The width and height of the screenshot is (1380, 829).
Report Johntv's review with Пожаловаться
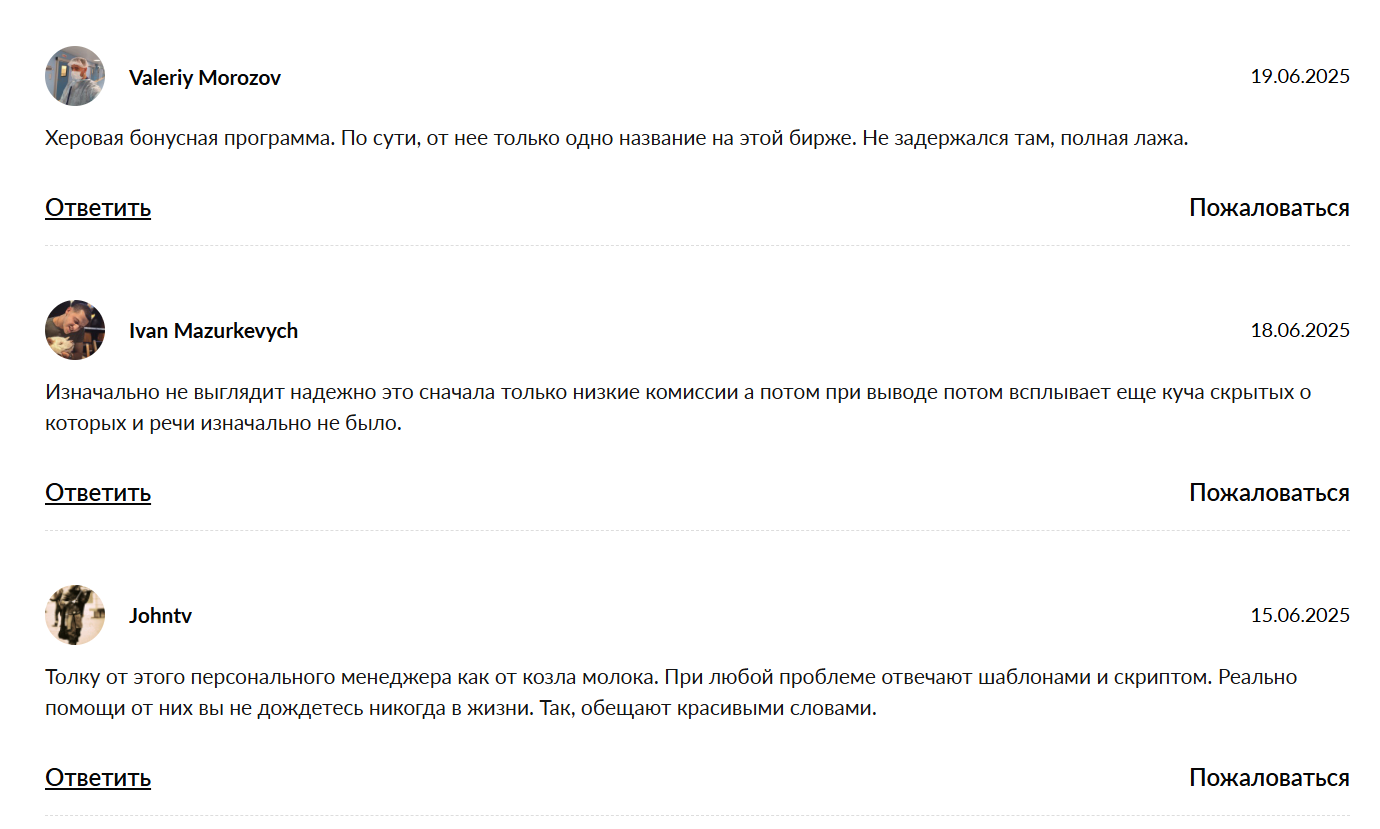tap(1269, 778)
